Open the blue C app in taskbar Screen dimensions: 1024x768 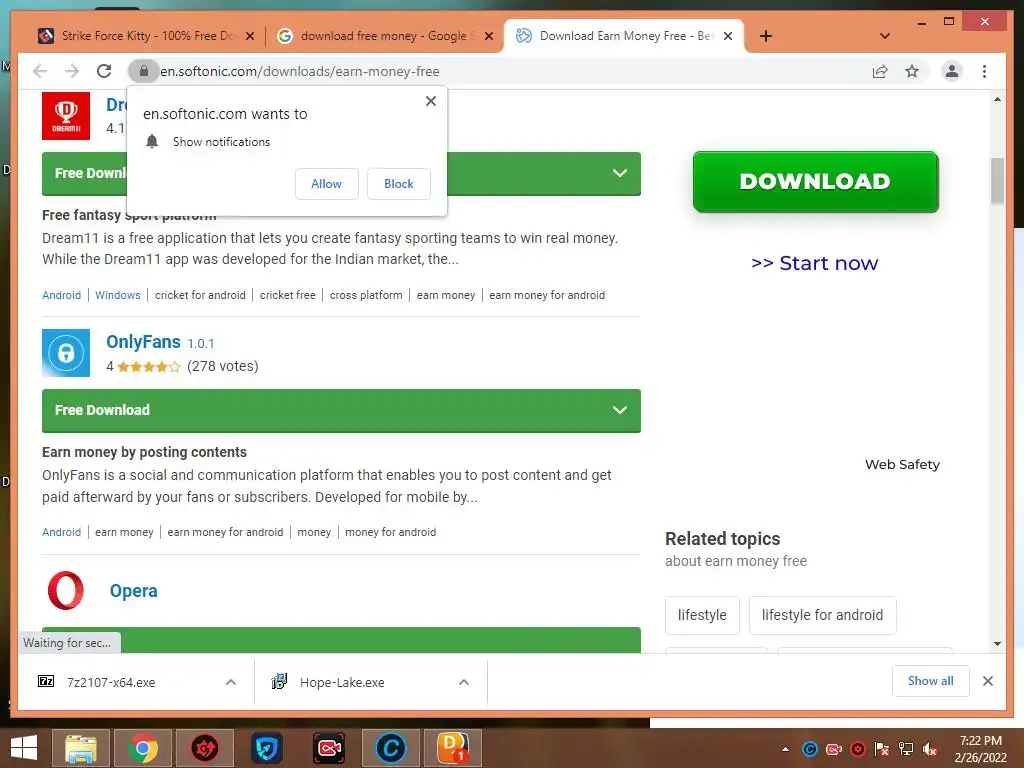click(391, 748)
